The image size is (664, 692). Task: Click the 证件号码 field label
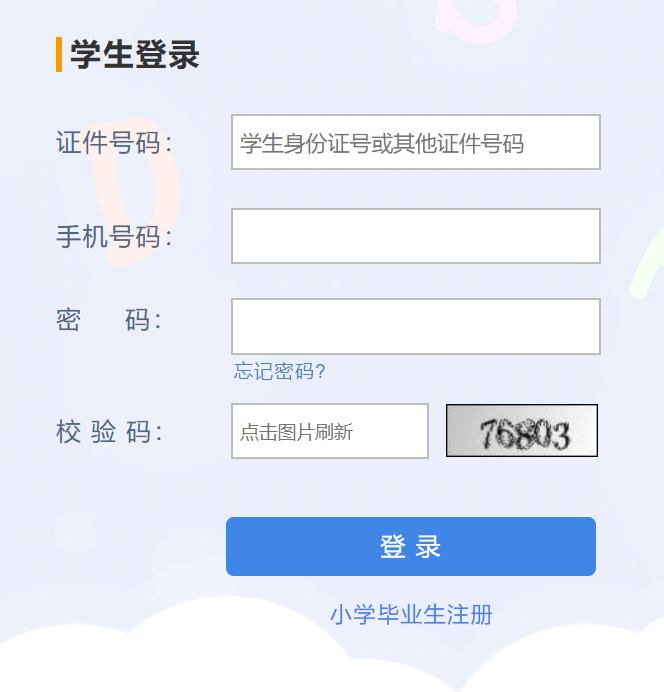pyautogui.click(x=113, y=143)
